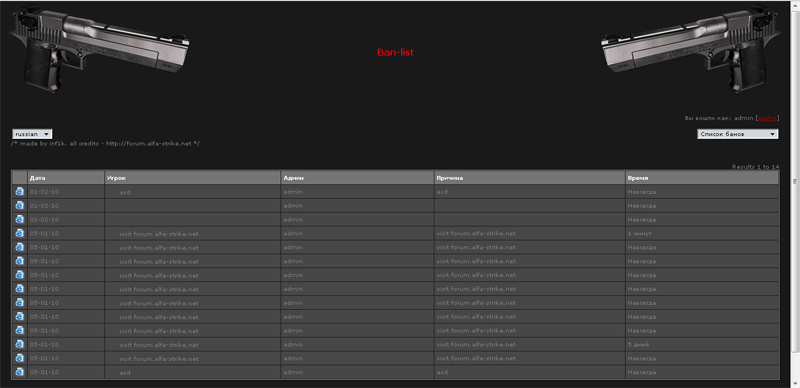Select player name in the 5 дней row
Image resolution: width=800 pixels, height=388 pixels.
click(159, 345)
